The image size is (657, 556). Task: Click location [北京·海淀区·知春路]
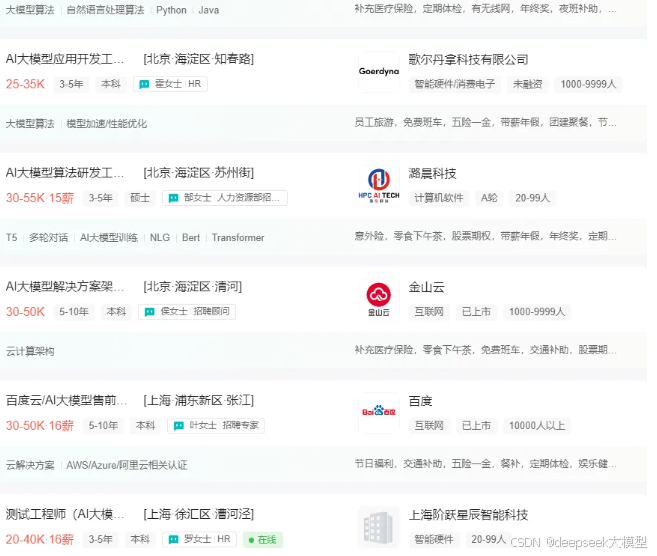199,59
